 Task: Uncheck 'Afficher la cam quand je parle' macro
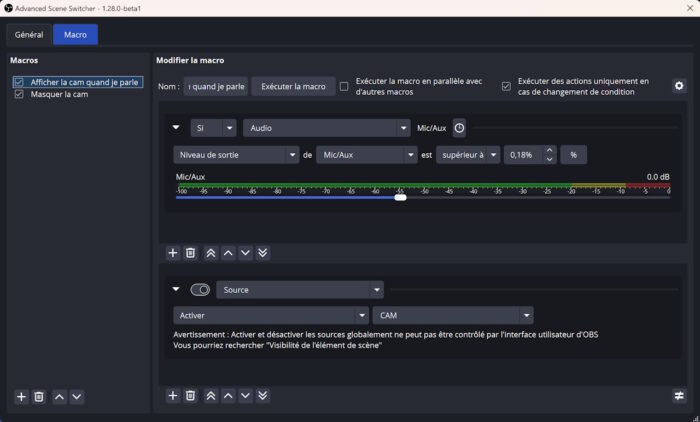(19, 82)
